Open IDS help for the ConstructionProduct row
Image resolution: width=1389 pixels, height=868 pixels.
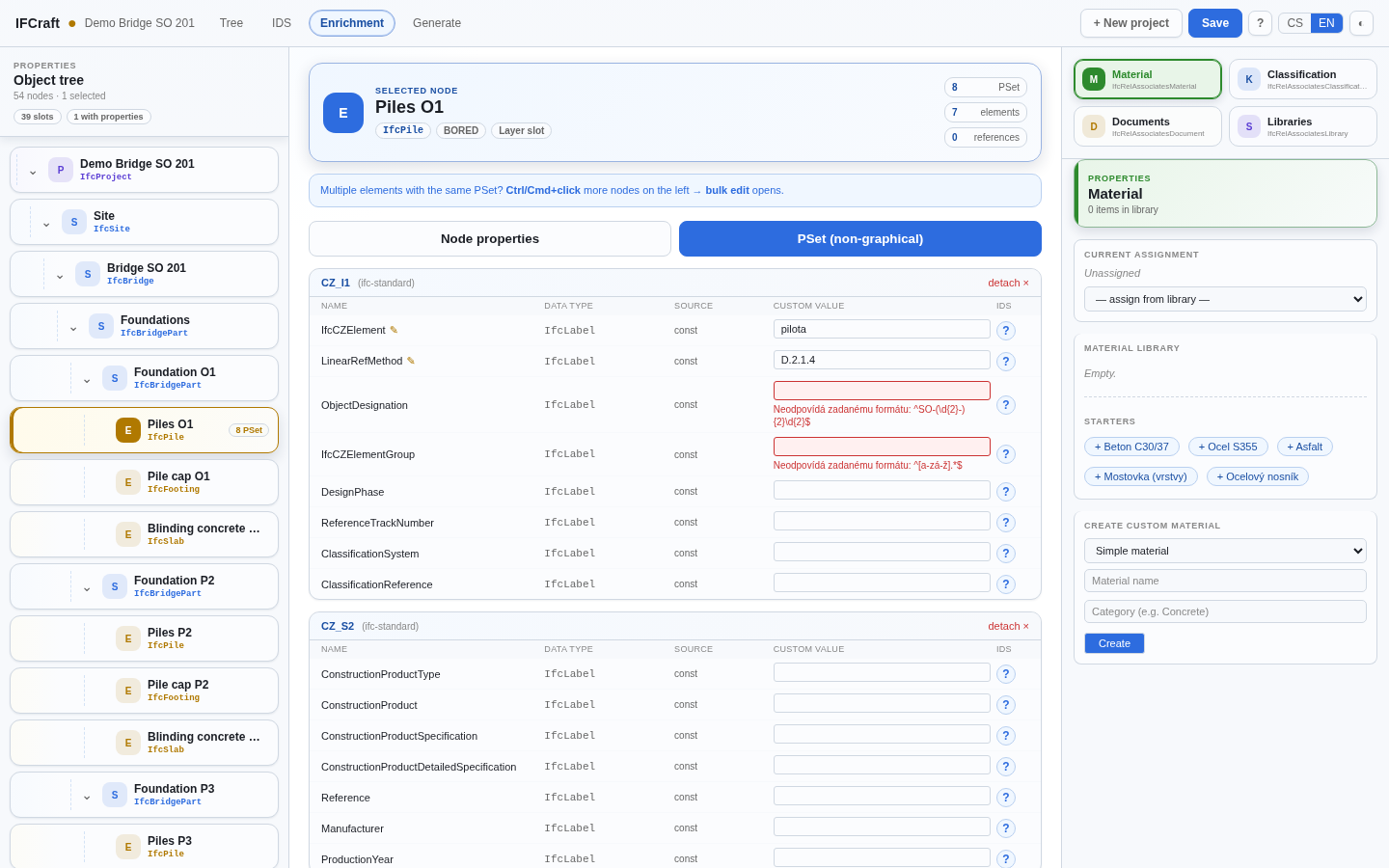point(1006,705)
